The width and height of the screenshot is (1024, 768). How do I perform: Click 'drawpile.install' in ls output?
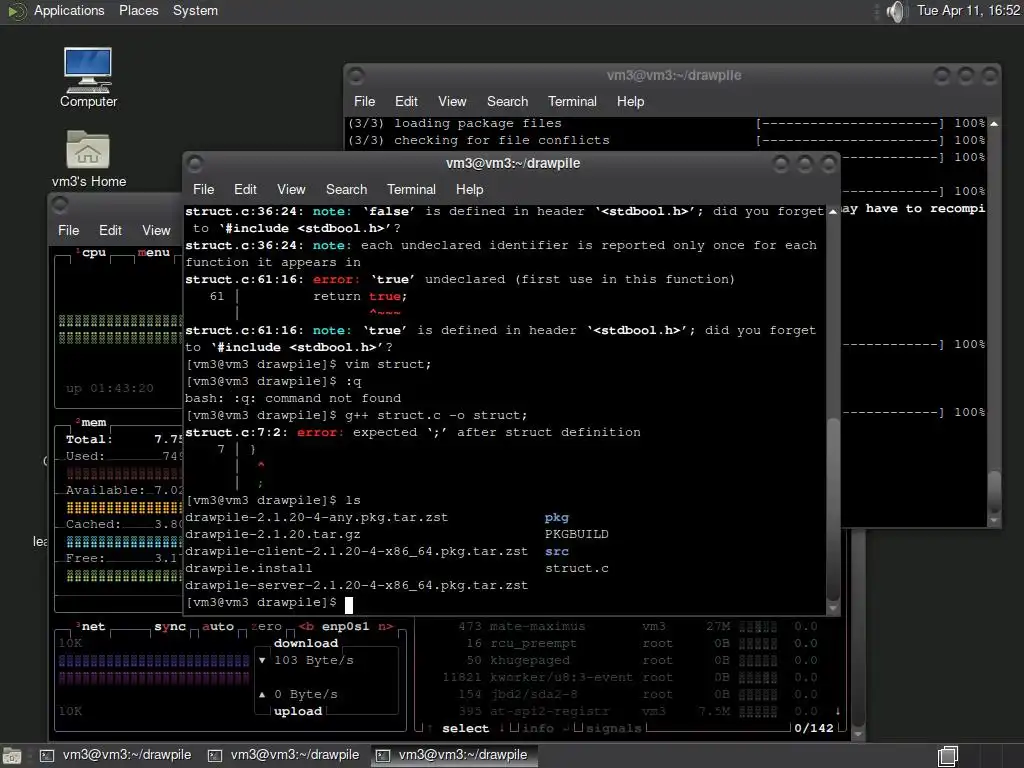coord(249,568)
